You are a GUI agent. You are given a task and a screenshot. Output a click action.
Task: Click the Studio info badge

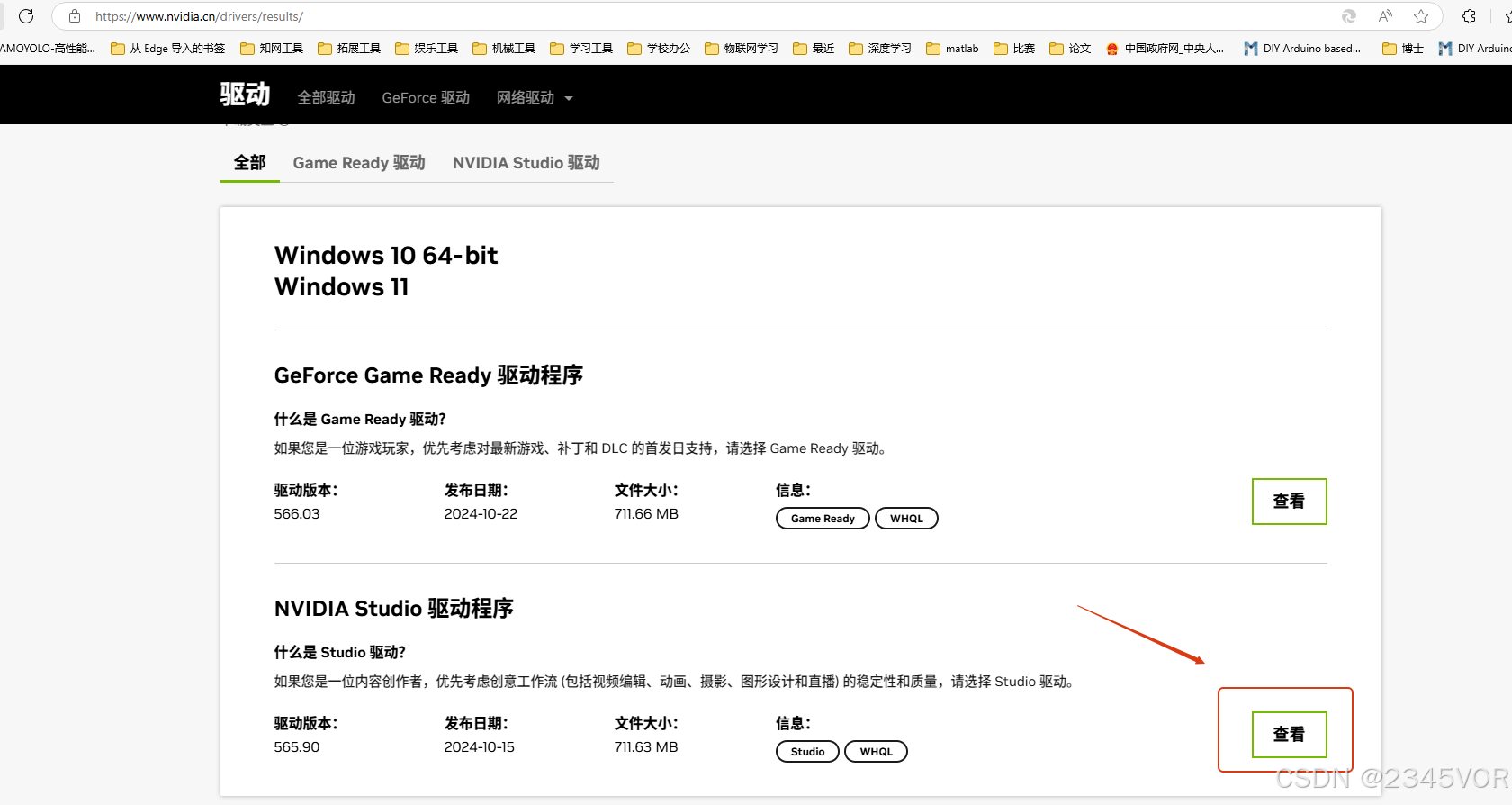coord(807,752)
